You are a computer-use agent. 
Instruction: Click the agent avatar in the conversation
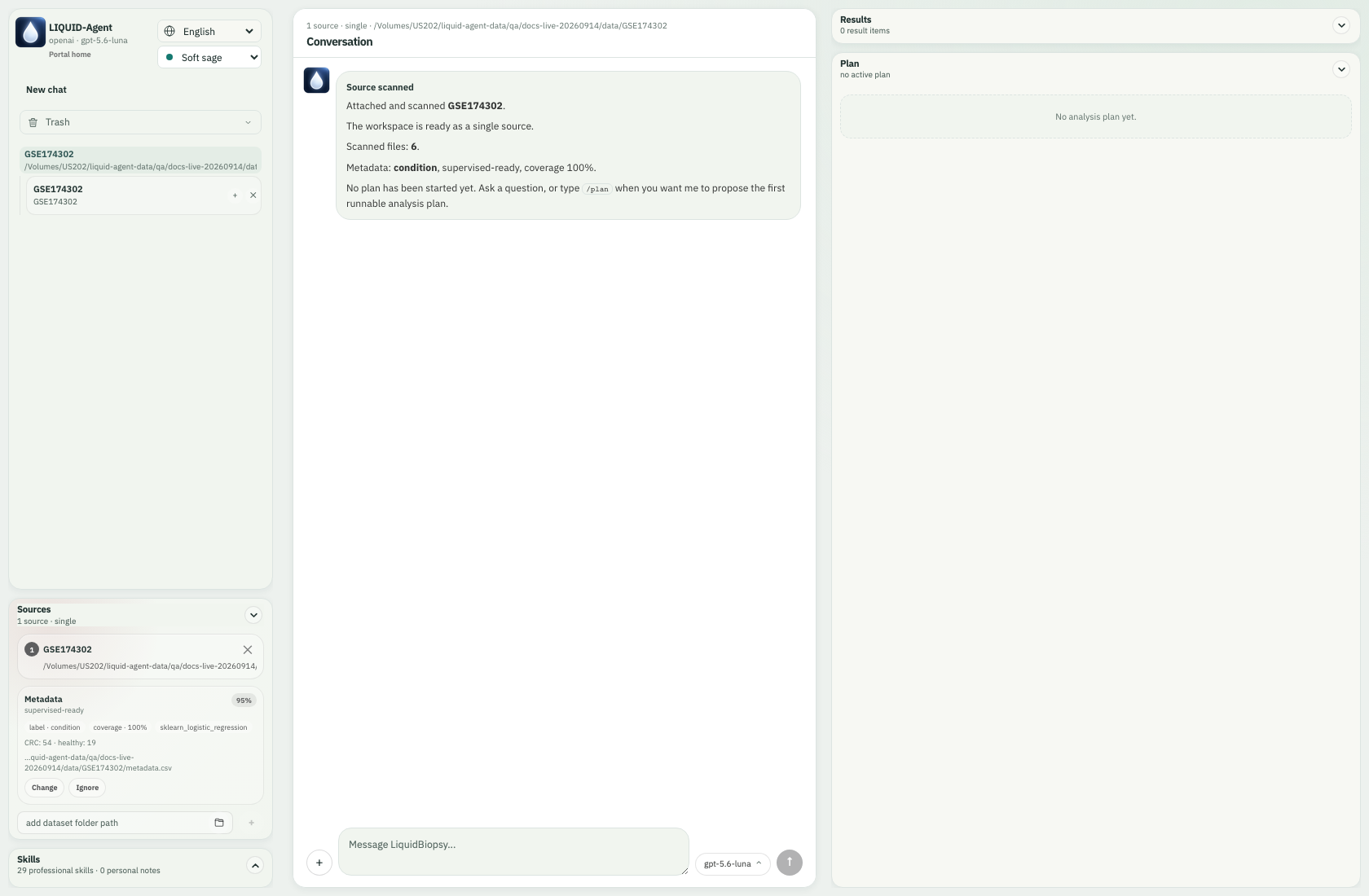[x=316, y=80]
